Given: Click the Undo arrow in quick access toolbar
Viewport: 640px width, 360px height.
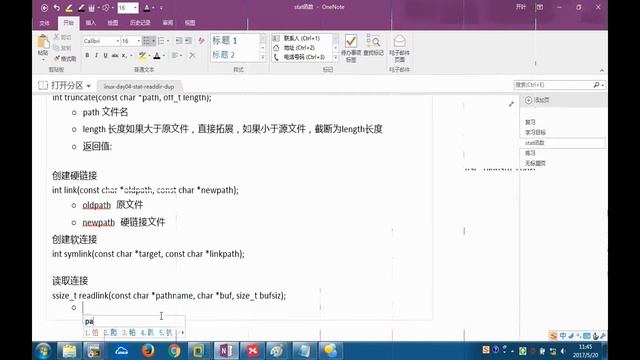Looking at the screenshot, I should point(57,8).
